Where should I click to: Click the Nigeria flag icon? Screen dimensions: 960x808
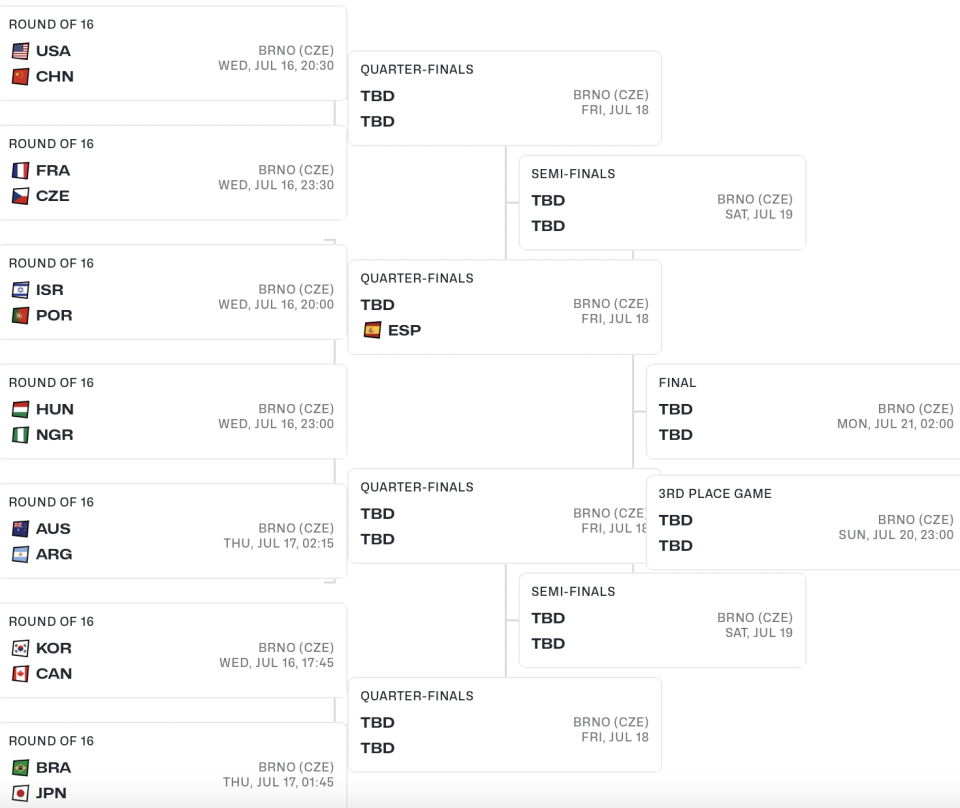[20, 435]
